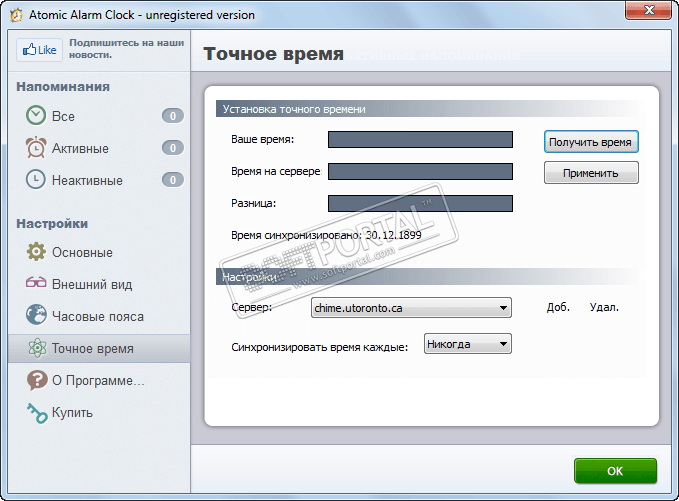
Task: Click the Время на сервере field
Action: (420, 171)
